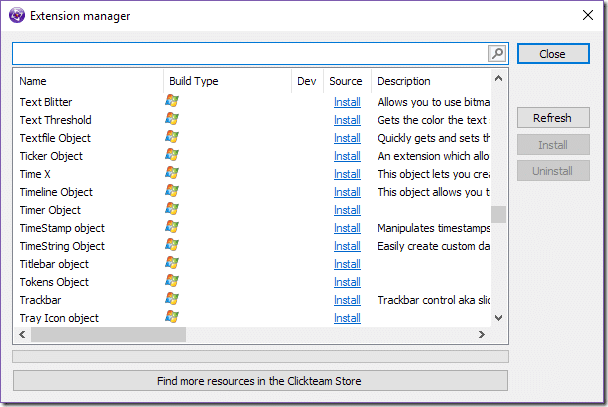Click the Description column header
608x407 pixels.
(431, 81)
